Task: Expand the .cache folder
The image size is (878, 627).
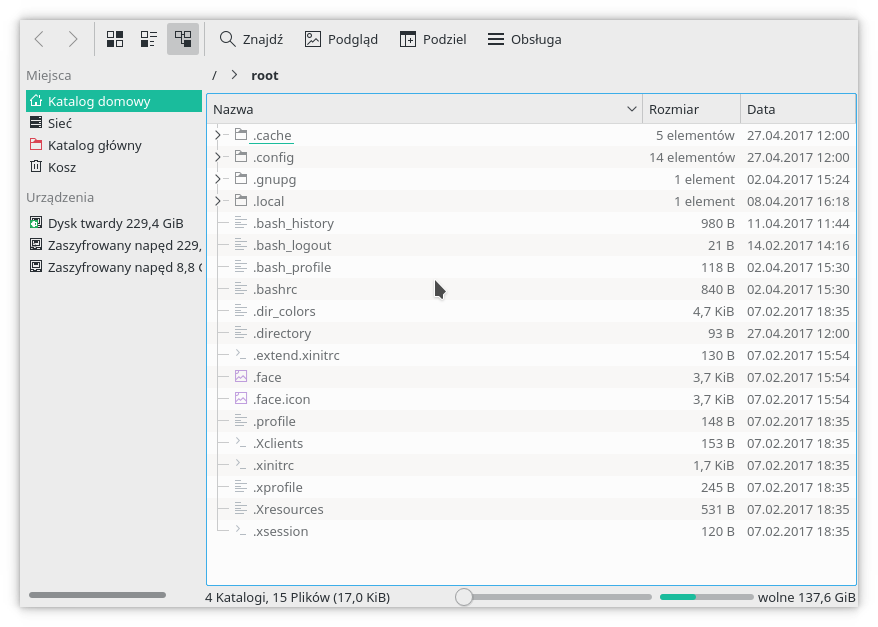Action: click(218, 135)
